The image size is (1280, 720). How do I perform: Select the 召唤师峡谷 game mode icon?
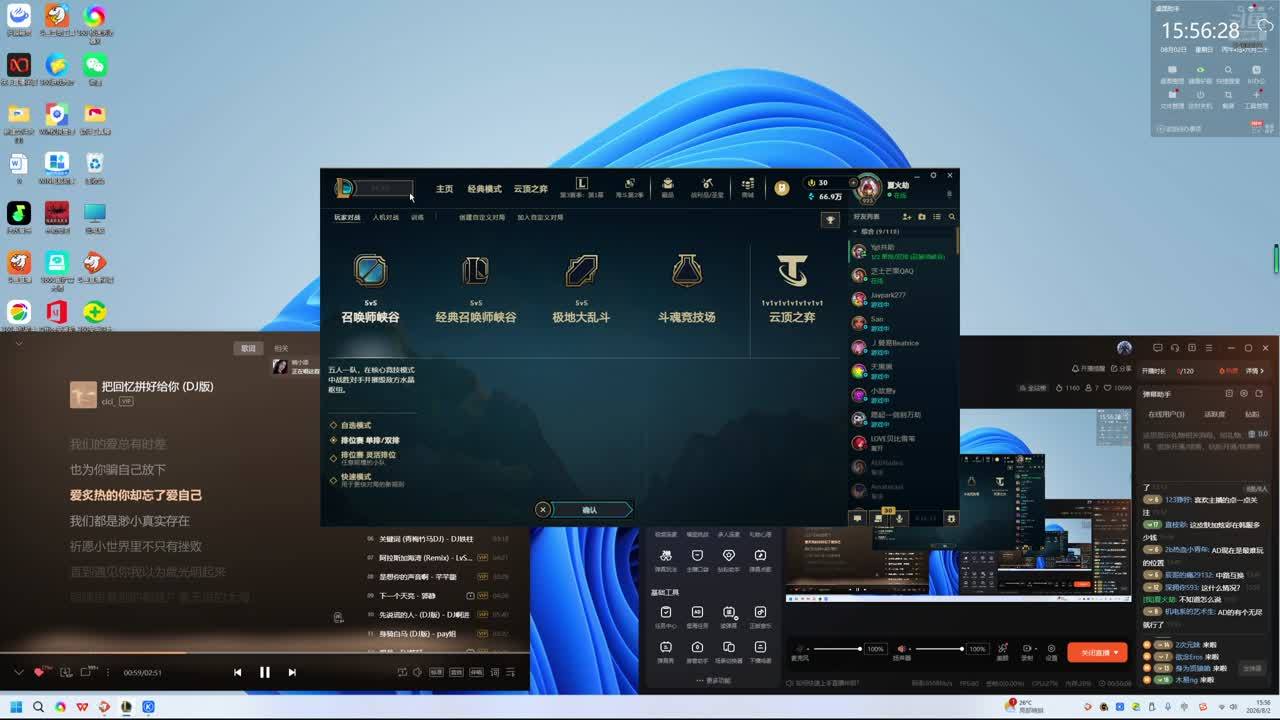[370, 270]
